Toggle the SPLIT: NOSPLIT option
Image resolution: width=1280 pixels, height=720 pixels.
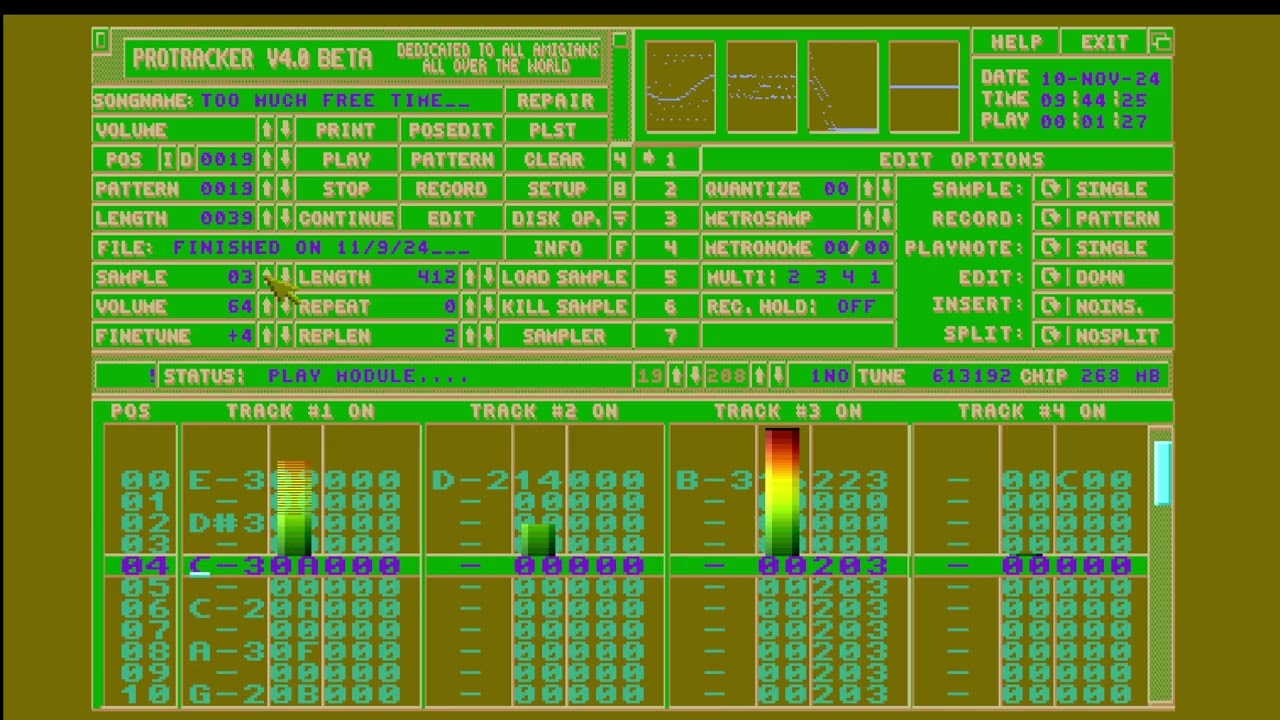[x=1104, y=336]
